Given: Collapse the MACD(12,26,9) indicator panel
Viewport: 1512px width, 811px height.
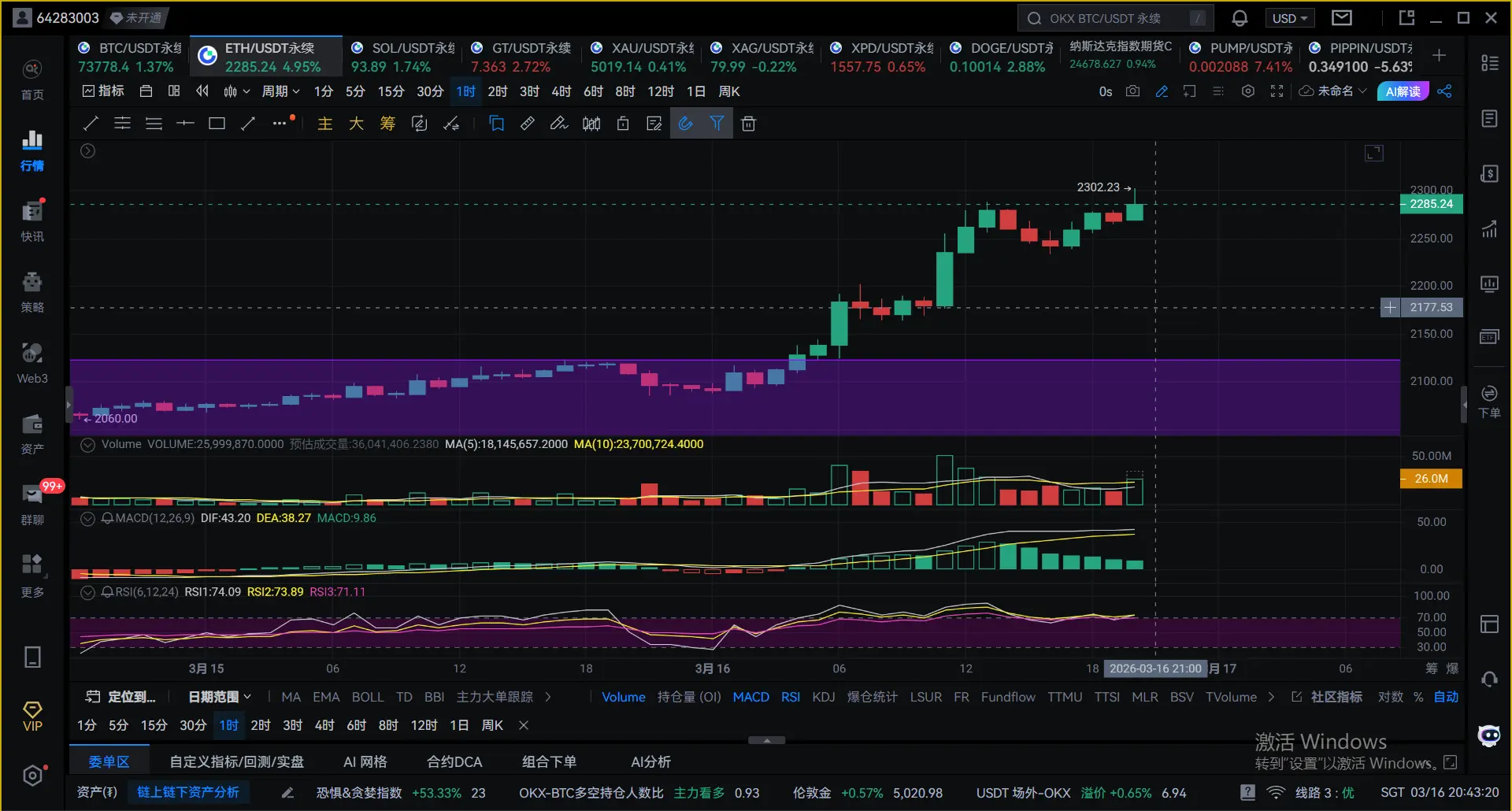Looking at the screenshot, I should pos(88,519).
